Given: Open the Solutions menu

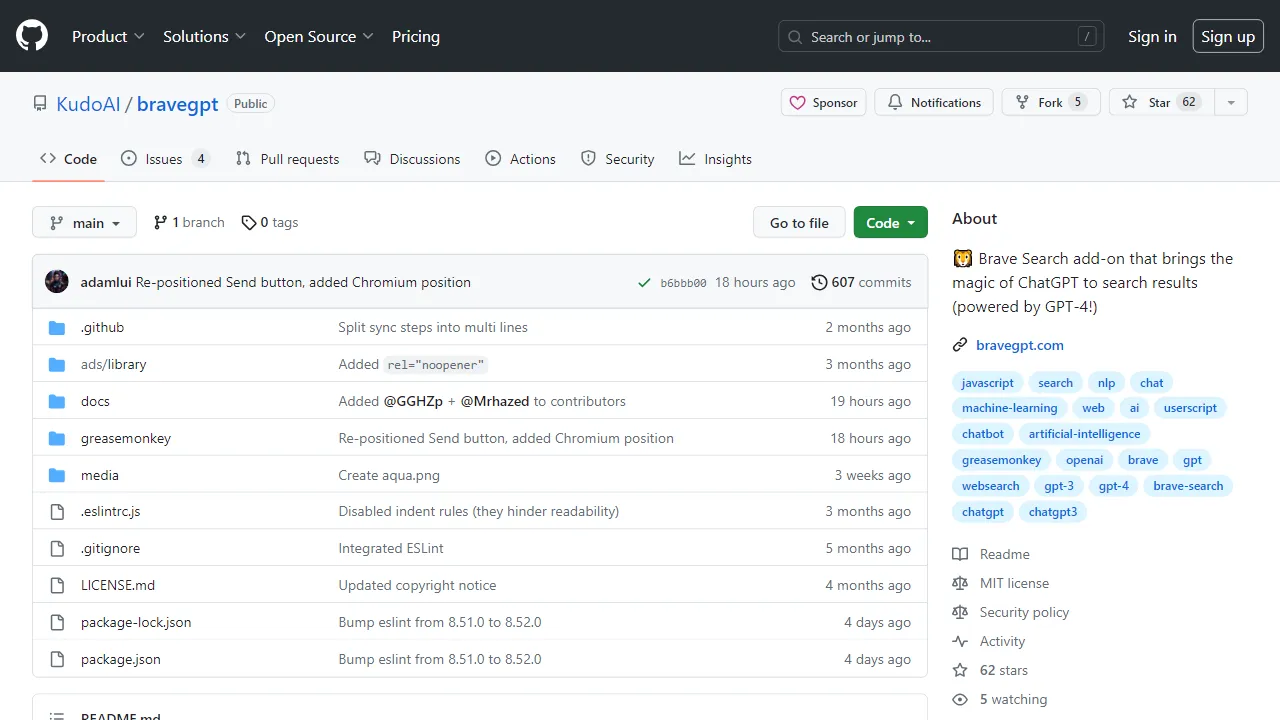Looking at the screenshot, I should click(x=204, y=36).
